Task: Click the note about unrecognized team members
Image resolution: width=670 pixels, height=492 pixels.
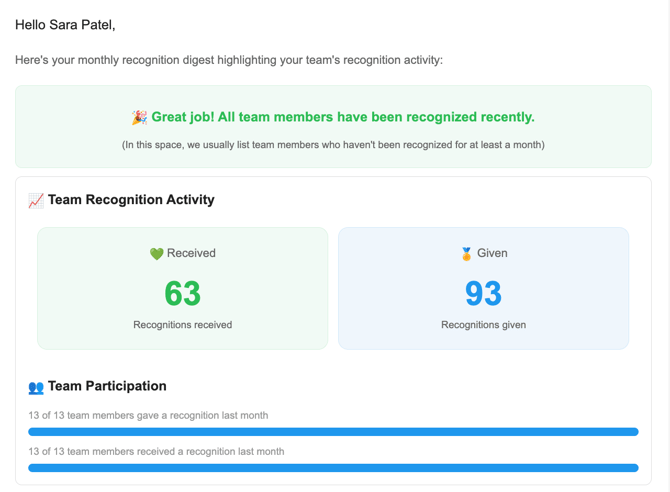Action: (333, 145)
